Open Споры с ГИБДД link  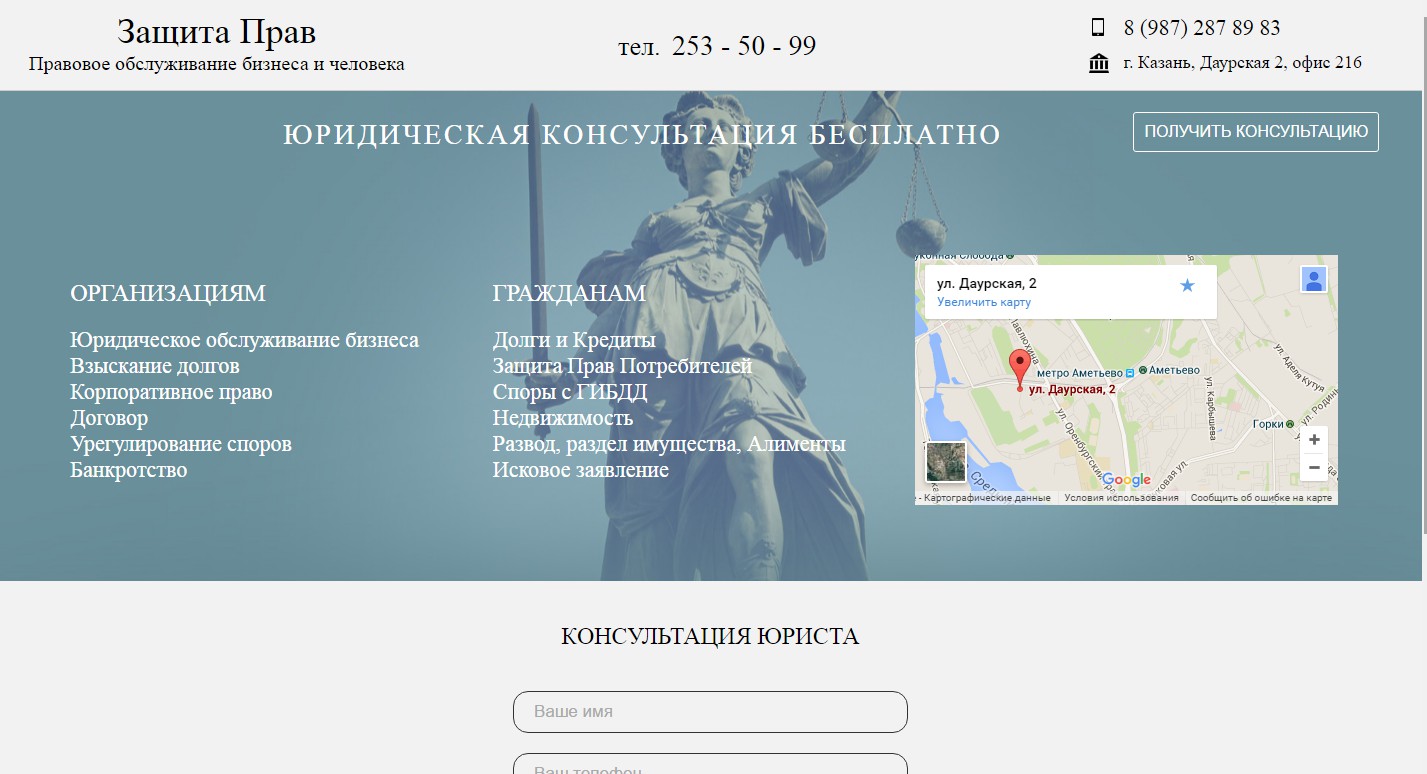(x=570, y=392)
